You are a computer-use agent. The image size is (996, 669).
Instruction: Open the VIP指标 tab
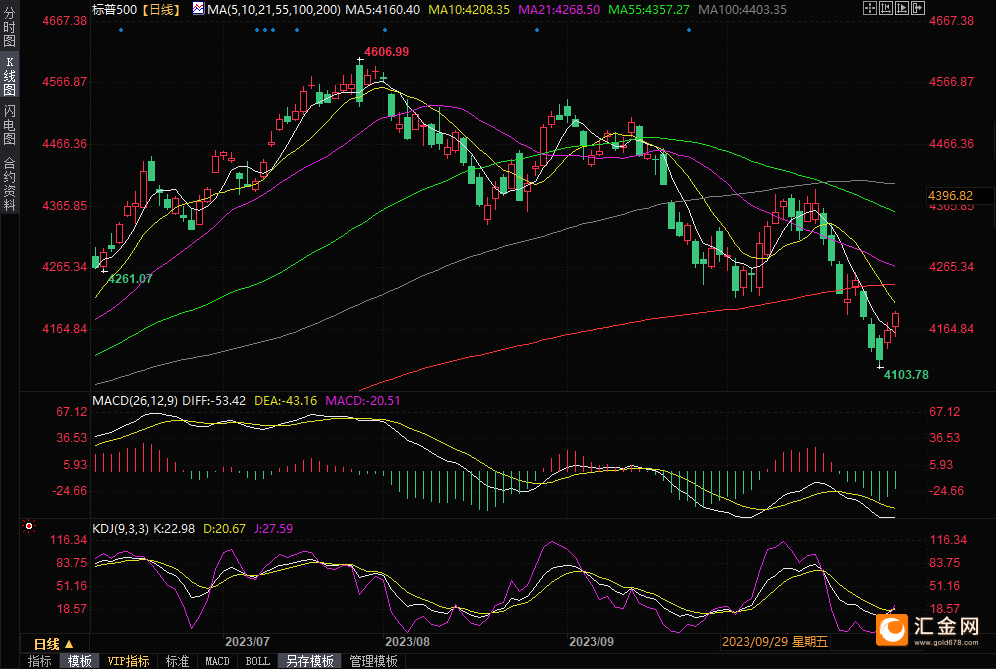pos(129,661)
